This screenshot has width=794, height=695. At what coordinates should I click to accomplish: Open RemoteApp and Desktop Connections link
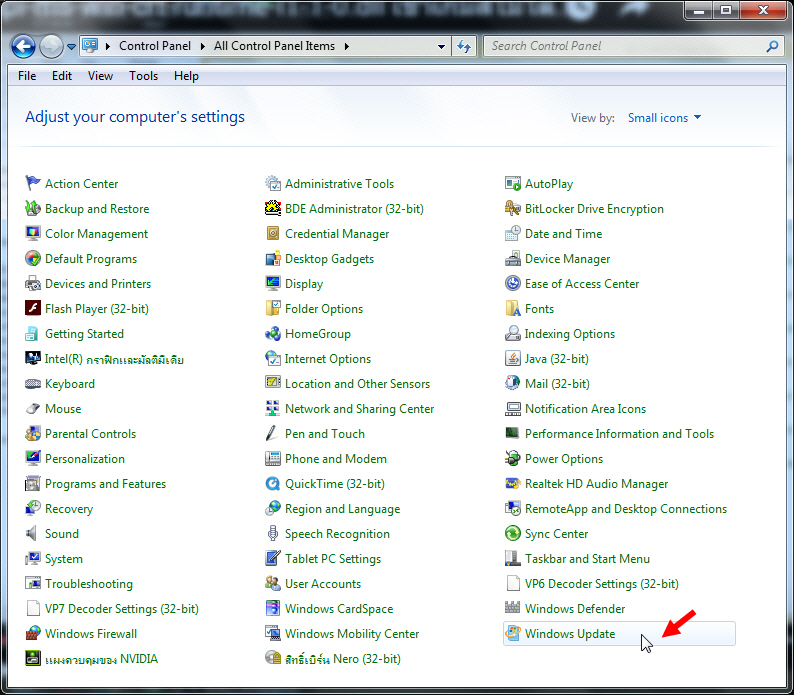(626, 509)
